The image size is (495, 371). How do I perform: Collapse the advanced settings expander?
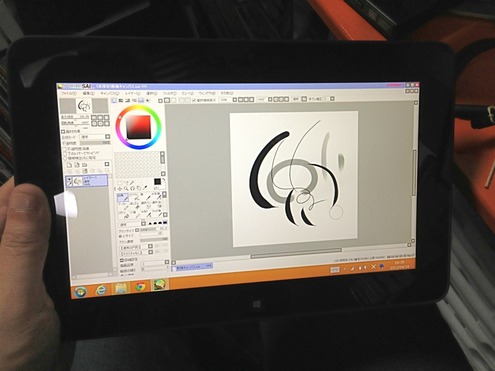[122, 260]
